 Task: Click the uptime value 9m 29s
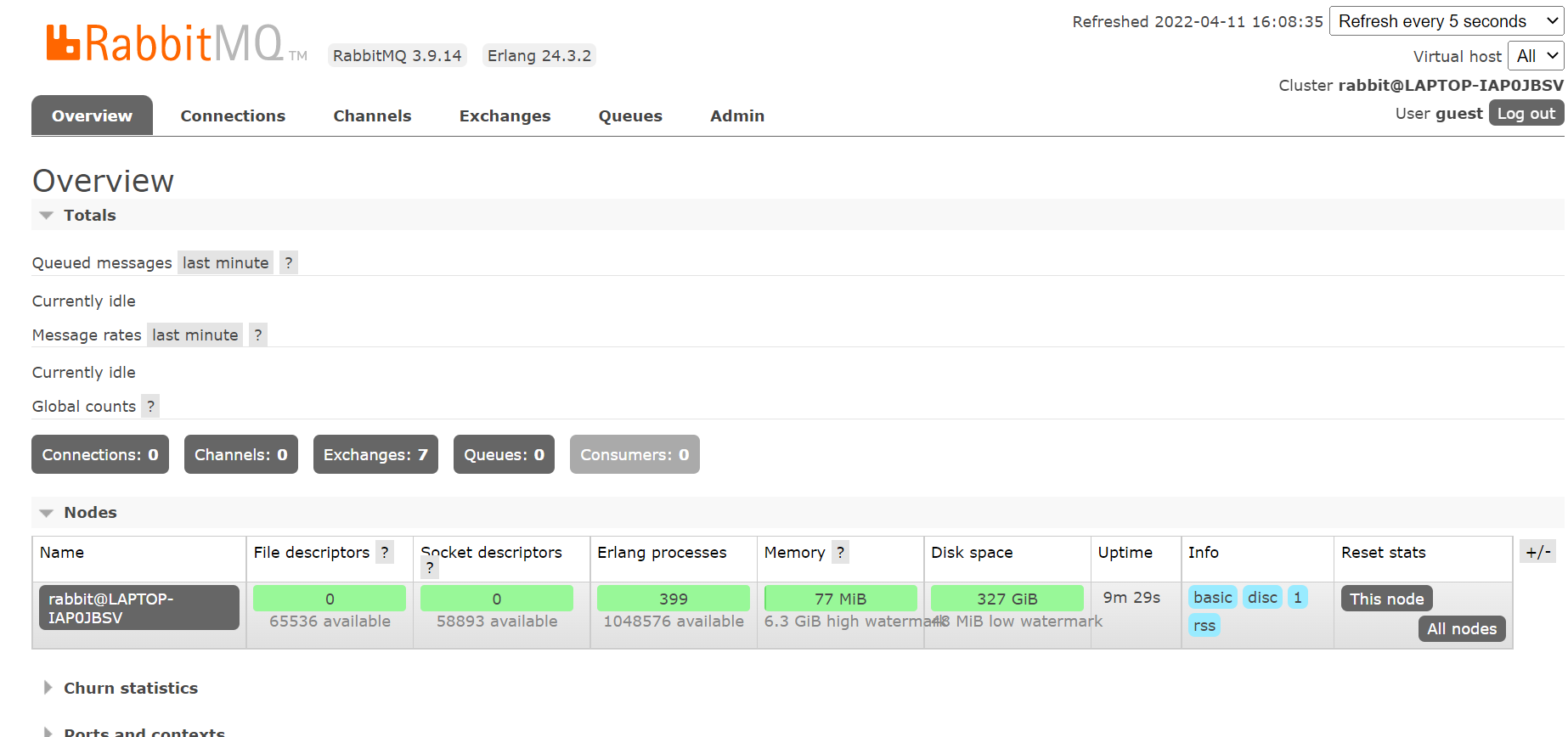click(1131, 598)
